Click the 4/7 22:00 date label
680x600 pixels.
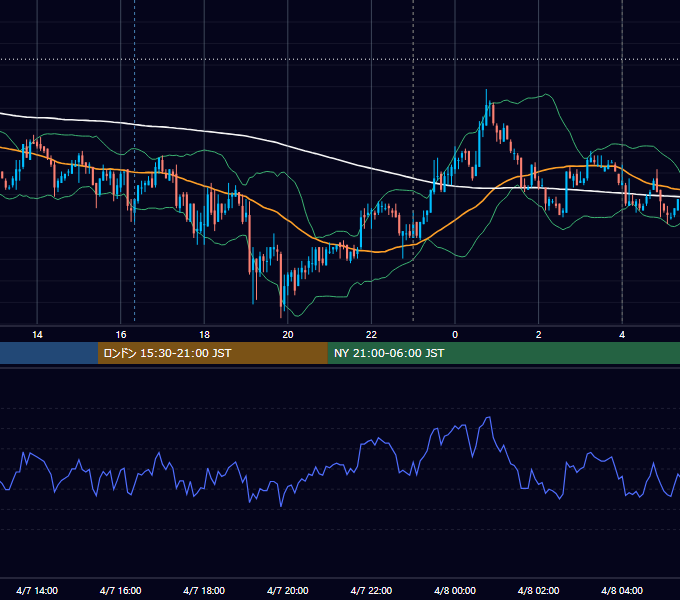pyautogui.click(x=371, y=590)
